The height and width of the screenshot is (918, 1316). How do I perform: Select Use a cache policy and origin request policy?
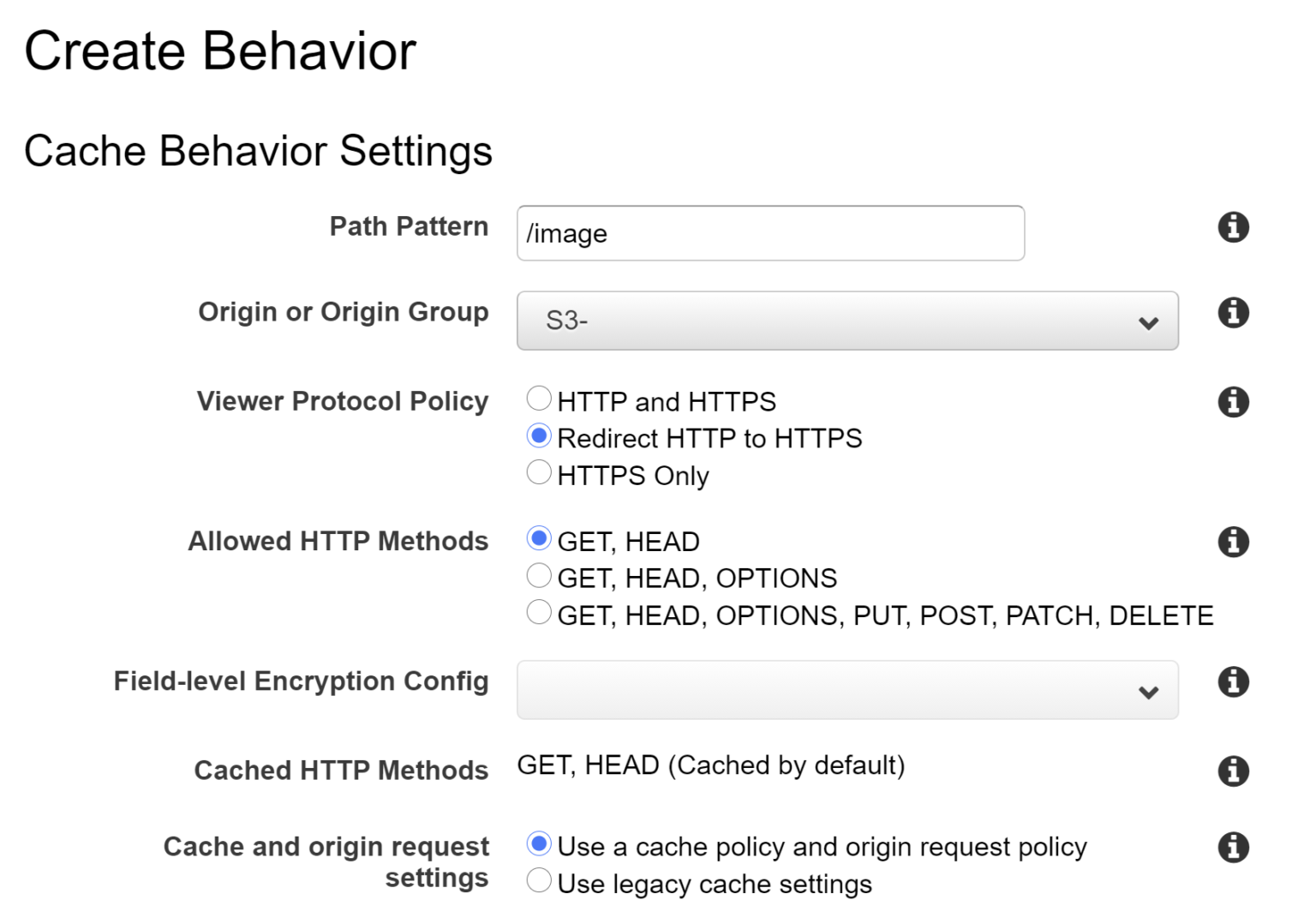(539, 844)
